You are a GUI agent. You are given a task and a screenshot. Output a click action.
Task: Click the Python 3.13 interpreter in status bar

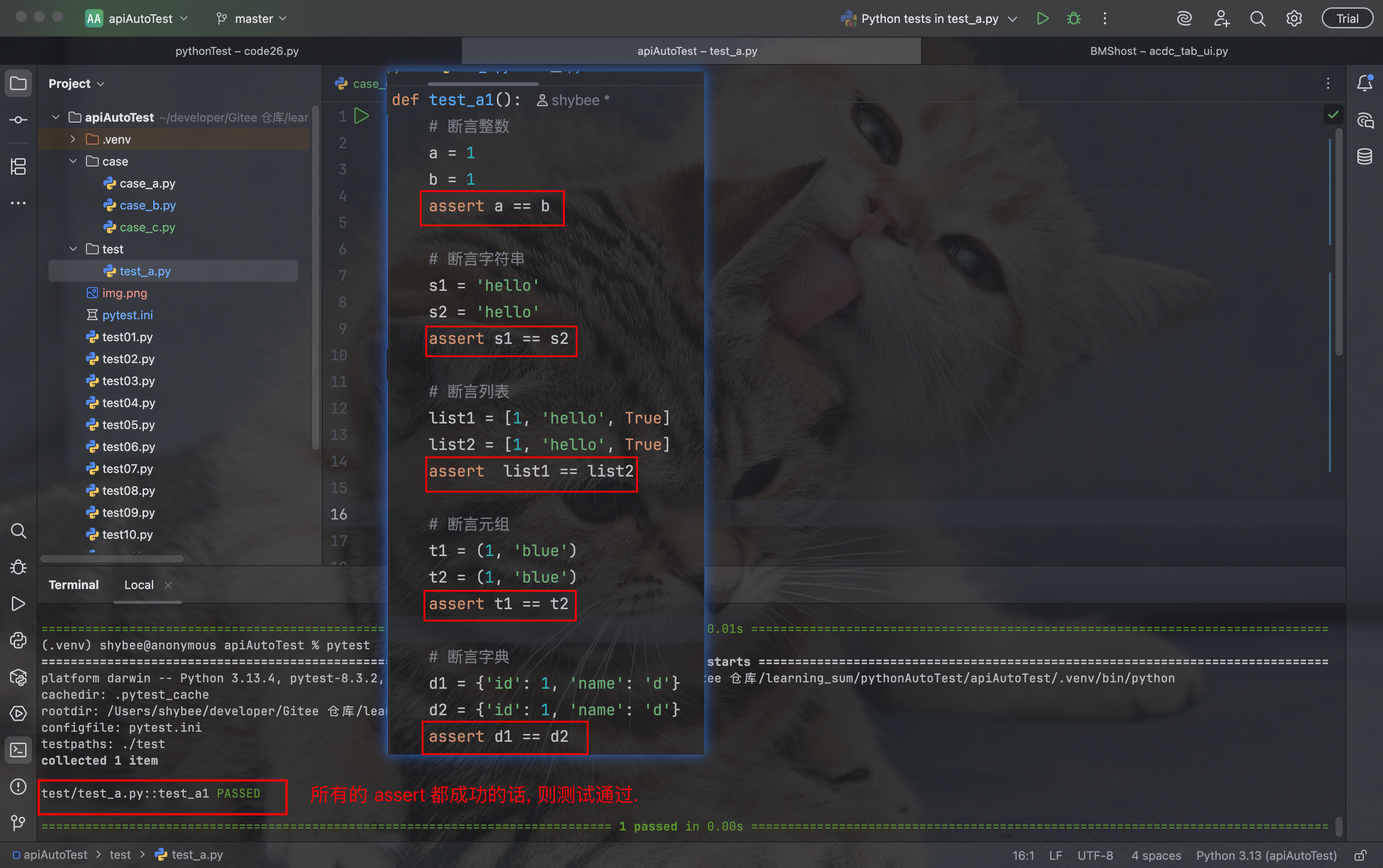pos(1266,855)
